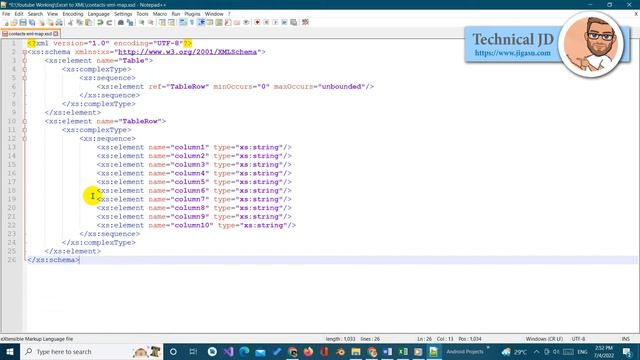The width and height of the screenshot is (640, 360).
Task: Collapse the TableRow element fold on line 10
Action: [25, 121]
